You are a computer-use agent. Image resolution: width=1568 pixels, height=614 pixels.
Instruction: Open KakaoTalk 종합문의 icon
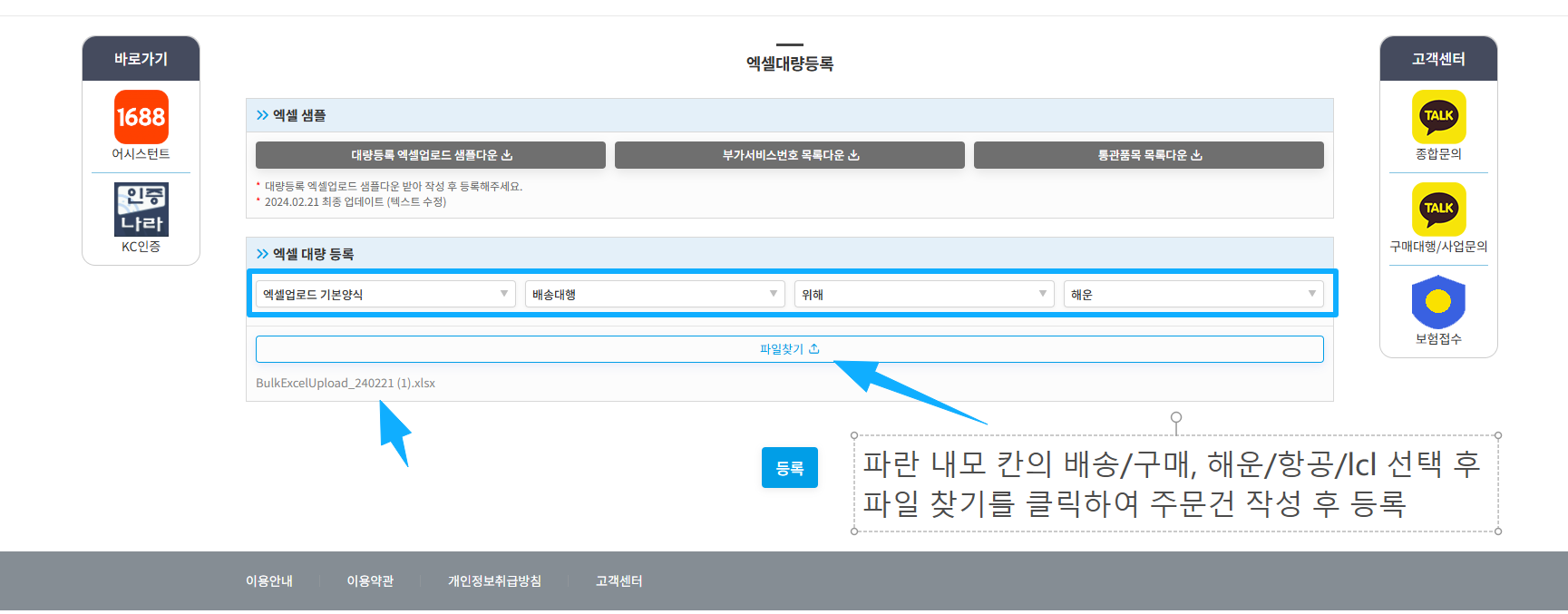tap(1438, 117)
